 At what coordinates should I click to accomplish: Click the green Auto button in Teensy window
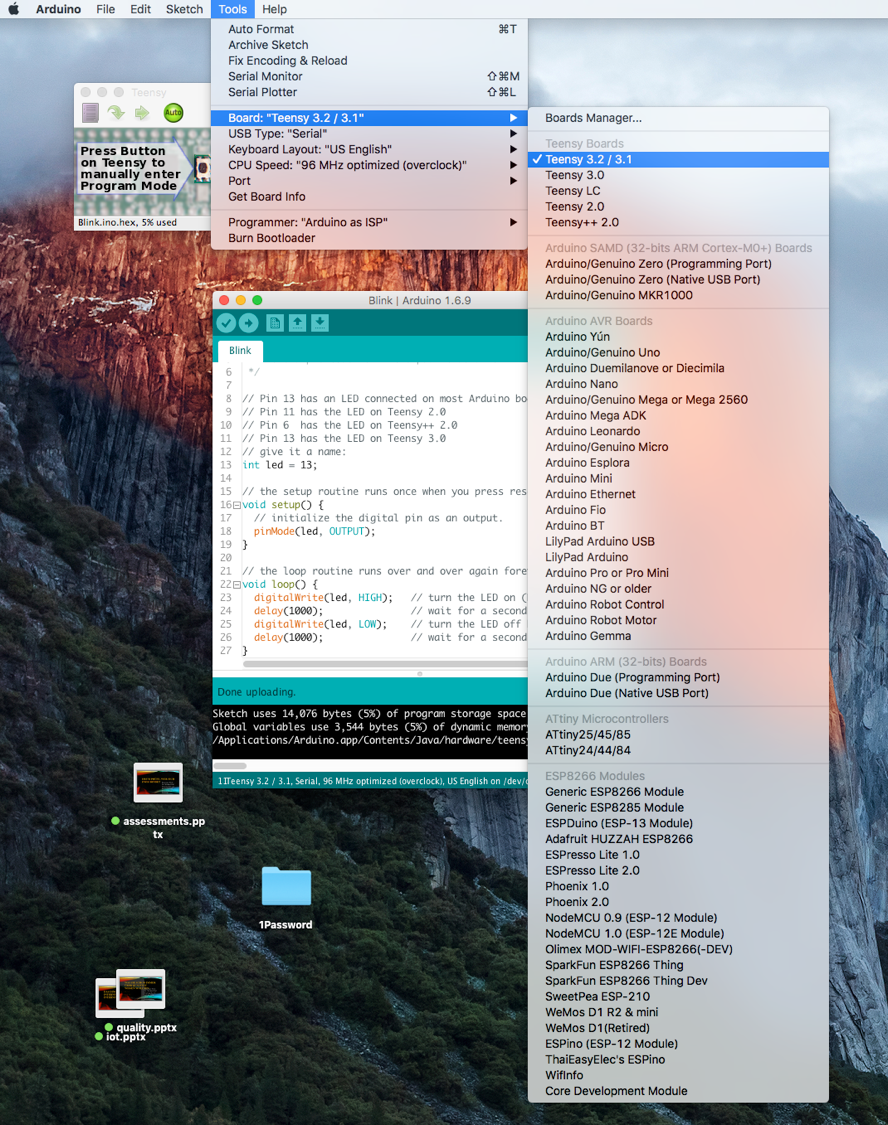(174, 113)
